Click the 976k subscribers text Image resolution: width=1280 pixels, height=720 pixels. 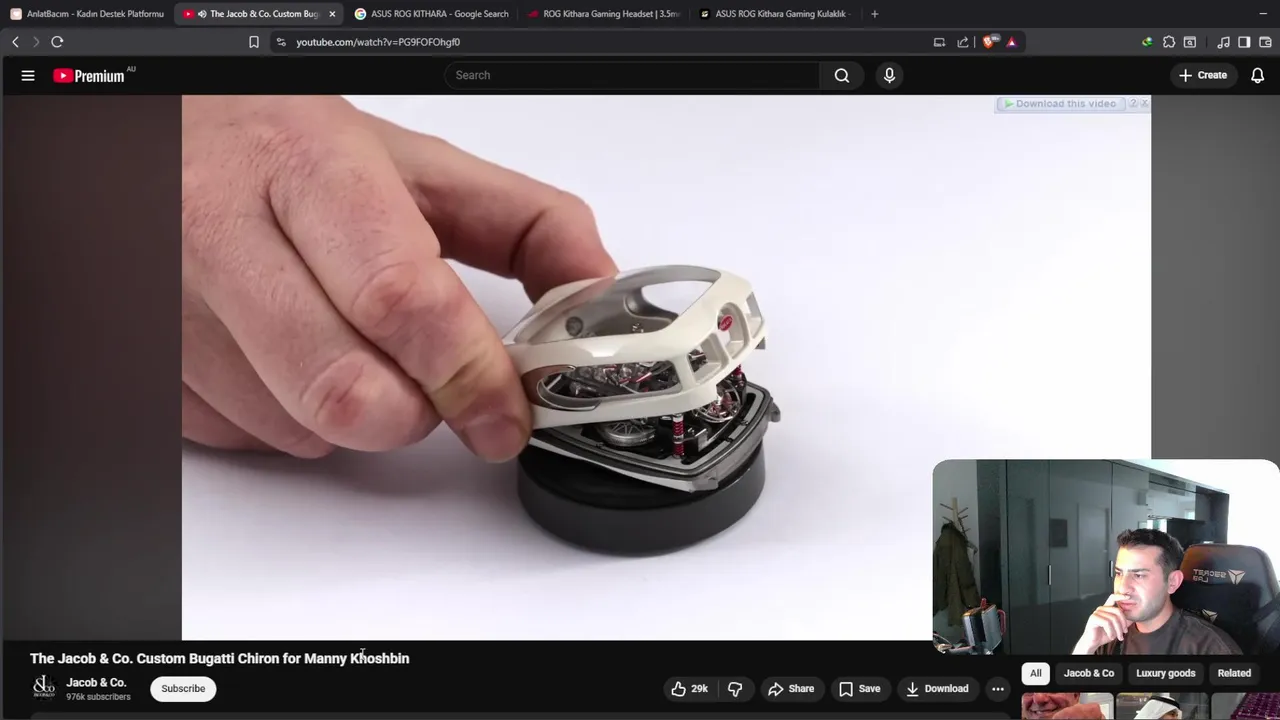coord(98,696)
